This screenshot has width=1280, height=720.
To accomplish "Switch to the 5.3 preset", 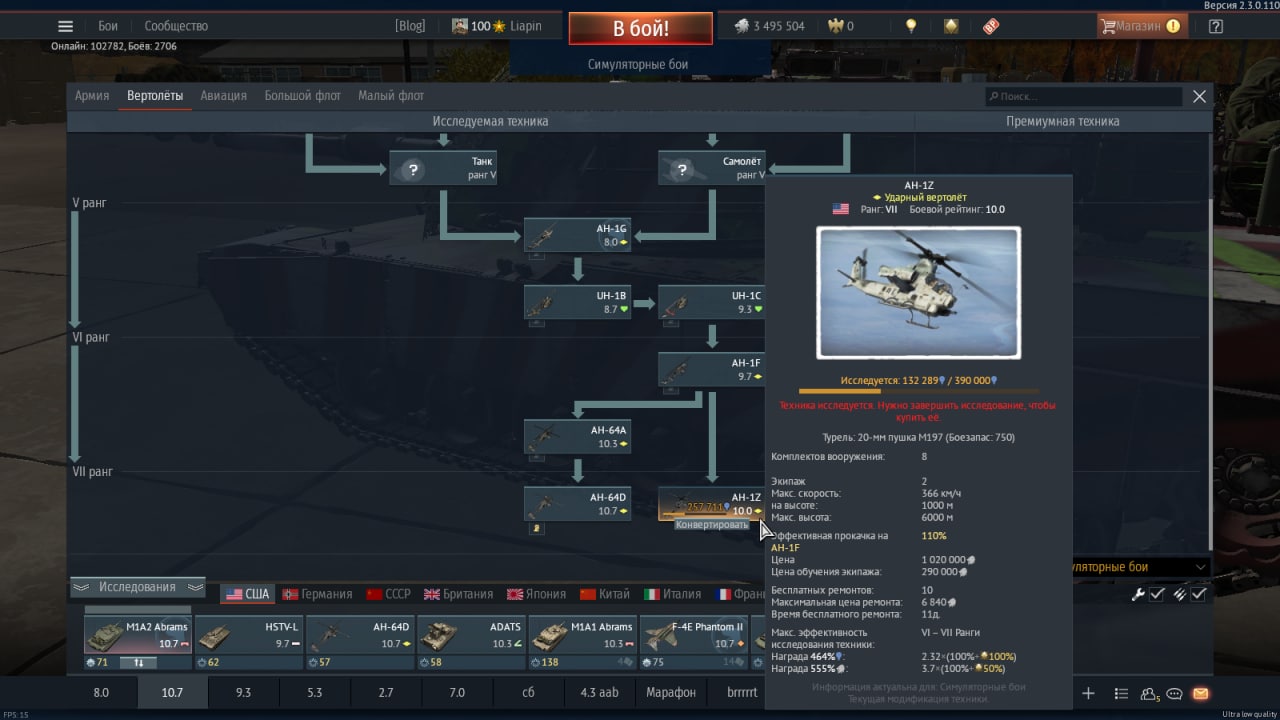I will tap(314, 692).
